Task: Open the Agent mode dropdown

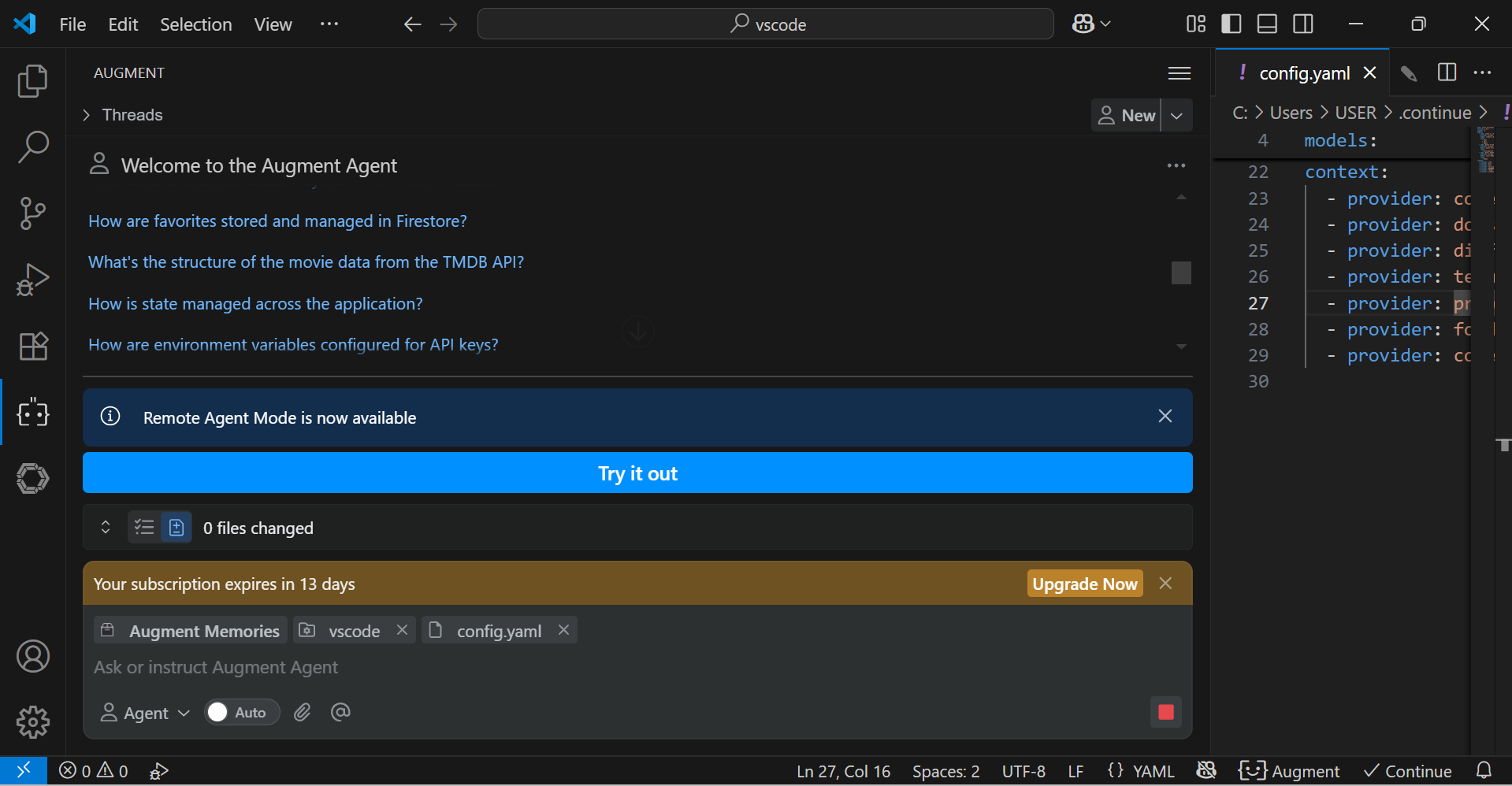Action: [x=145, y=713]
